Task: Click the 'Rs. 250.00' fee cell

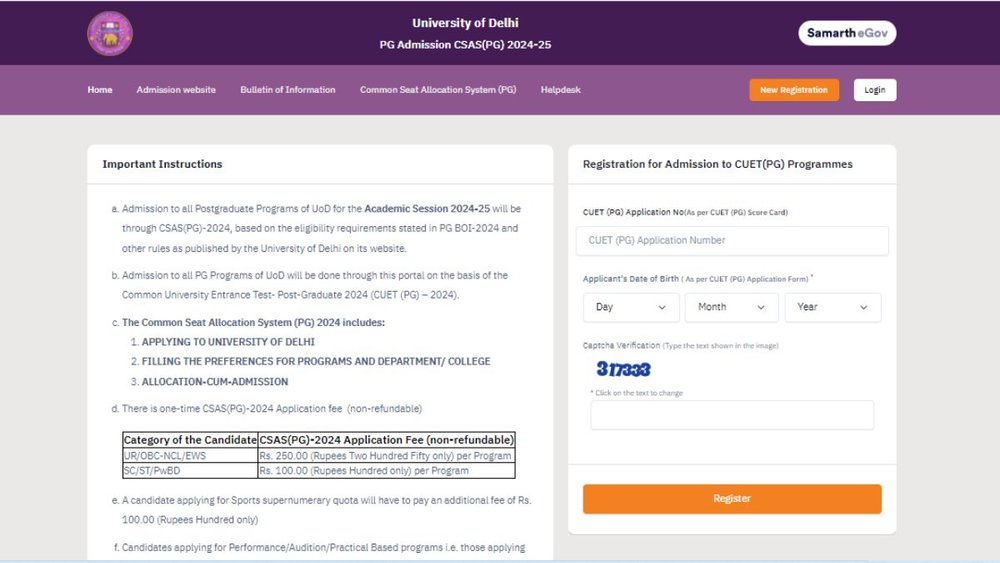Action: tap(386, 456)
